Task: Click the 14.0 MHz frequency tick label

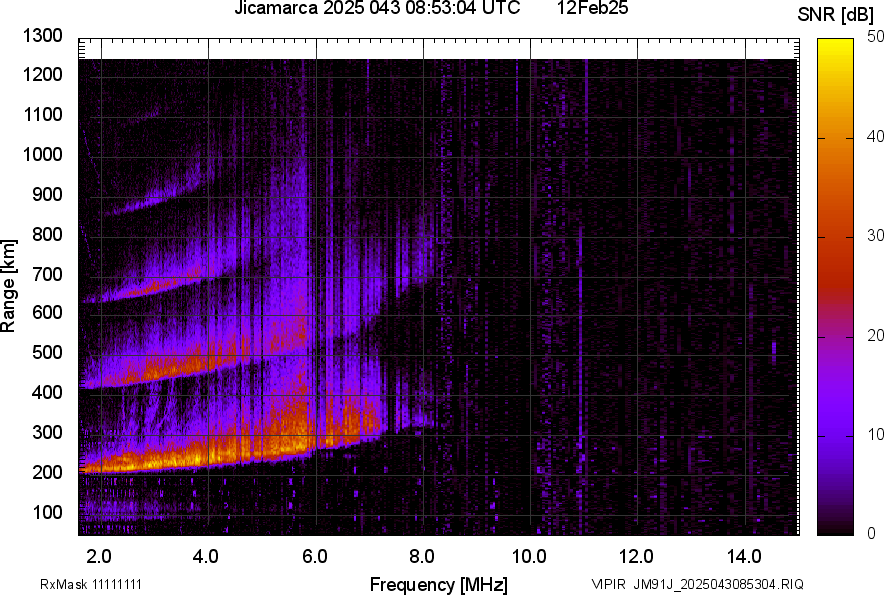Action: (x=743, y=556)
